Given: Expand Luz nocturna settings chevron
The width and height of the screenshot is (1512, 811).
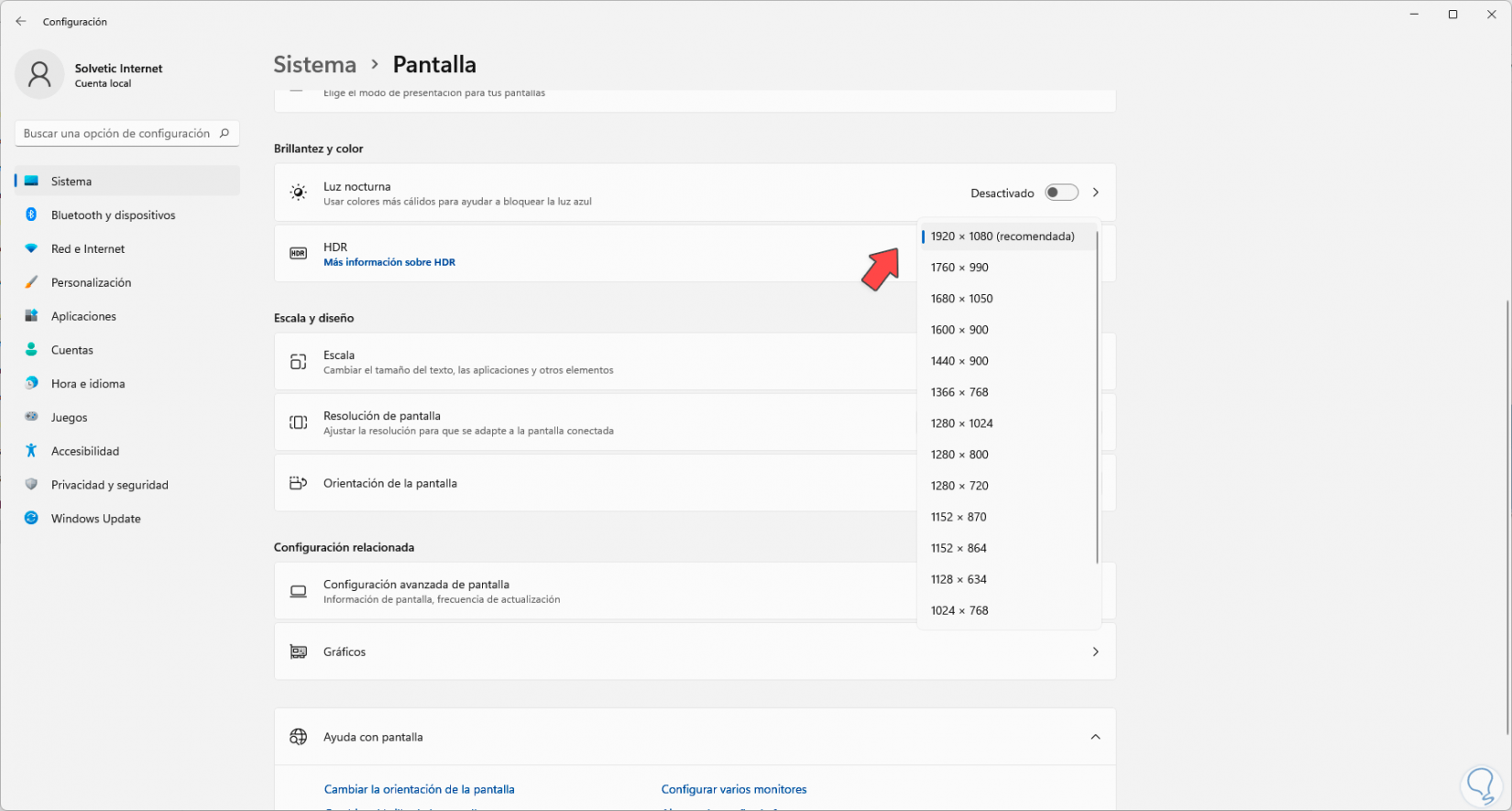Looking at the screenshot, I should click(x=1095, y=192).
